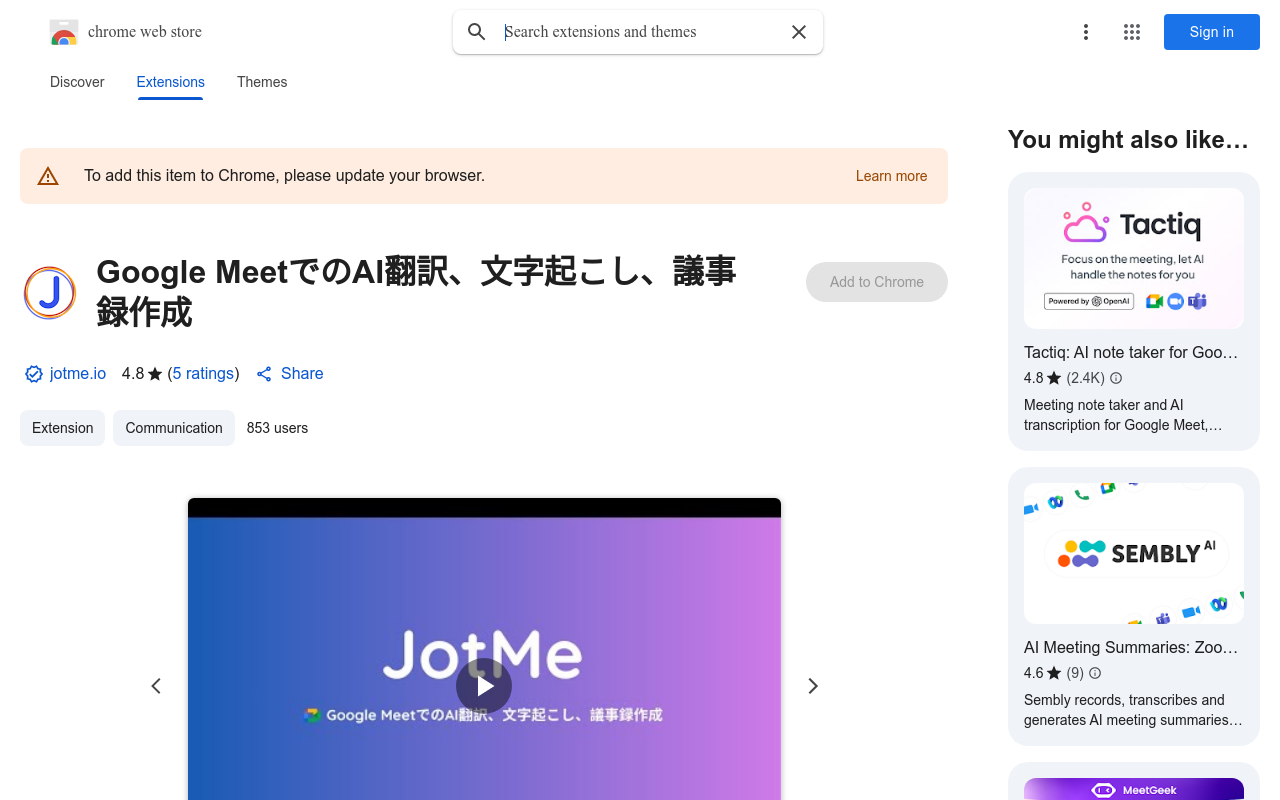Go to the Themes tab
Image resolution: width=1280 pixels, height=800 pixels.
262,82
